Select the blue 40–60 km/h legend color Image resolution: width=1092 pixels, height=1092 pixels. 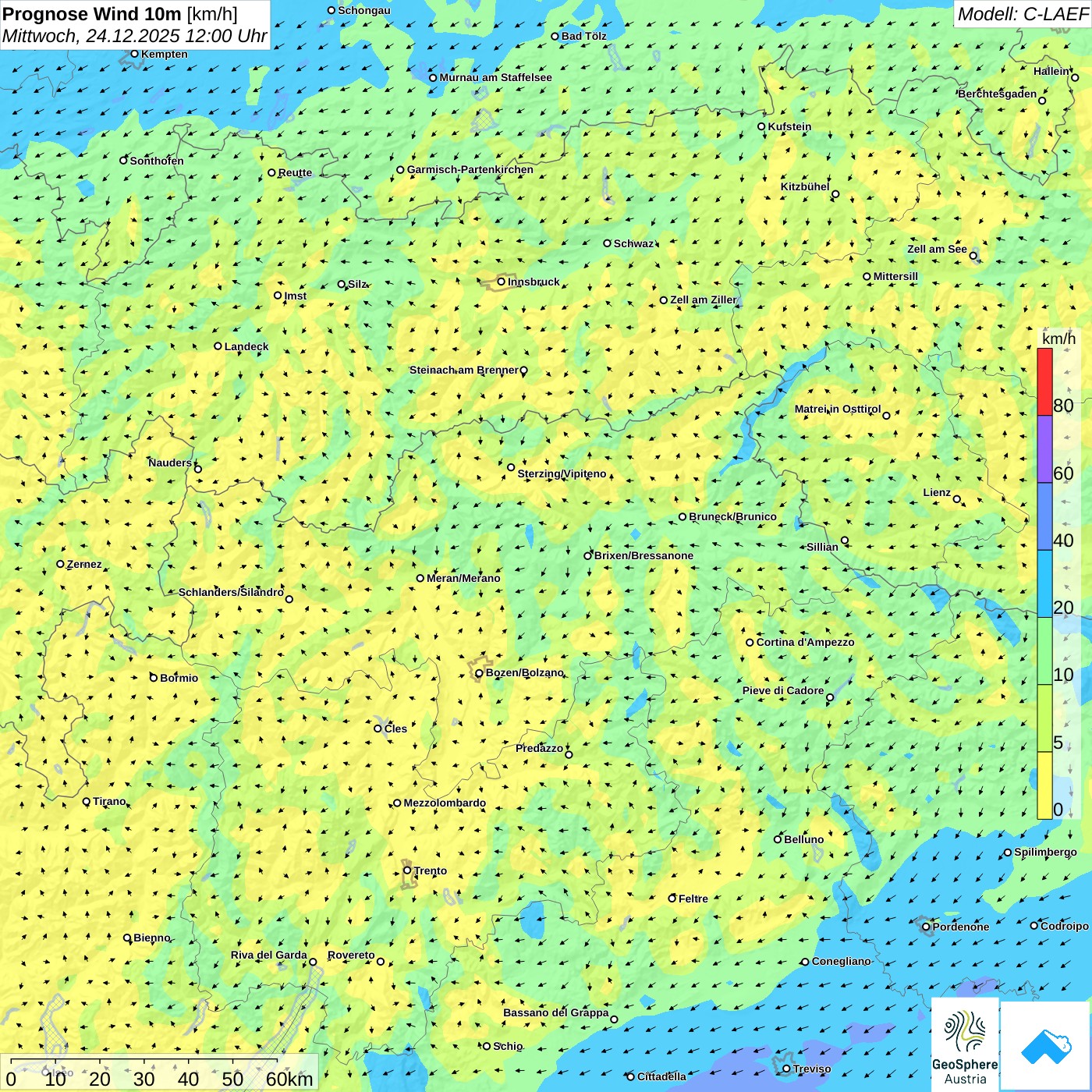[1044, 517]
